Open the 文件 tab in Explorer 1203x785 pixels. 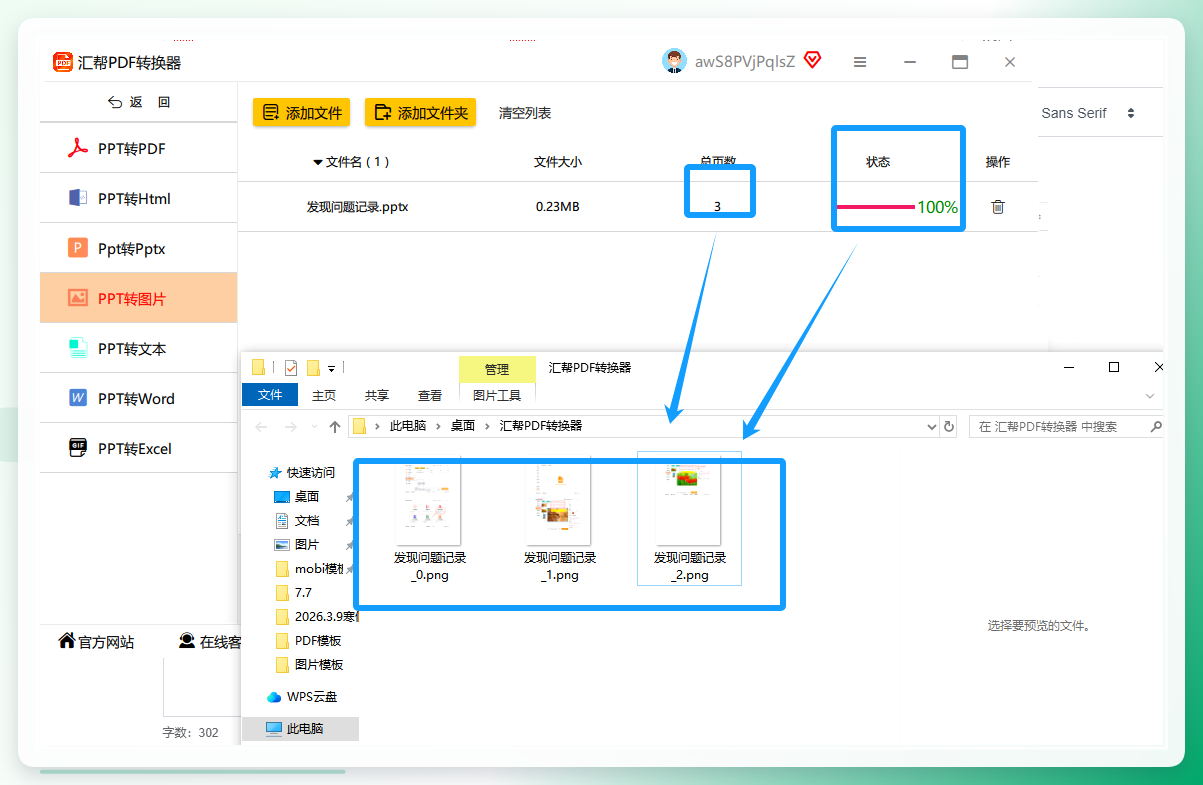(270, 395)
